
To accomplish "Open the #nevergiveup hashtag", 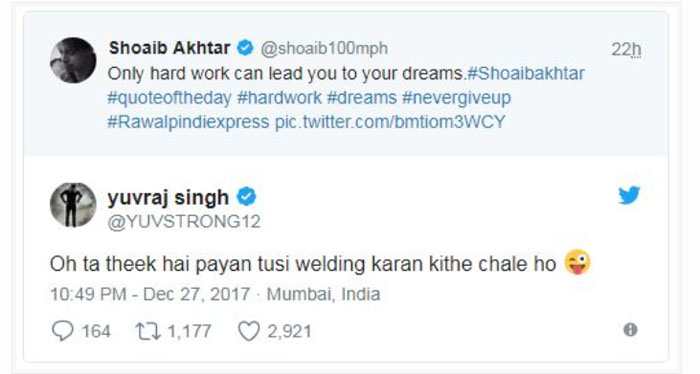I will (x=456, y=98).
